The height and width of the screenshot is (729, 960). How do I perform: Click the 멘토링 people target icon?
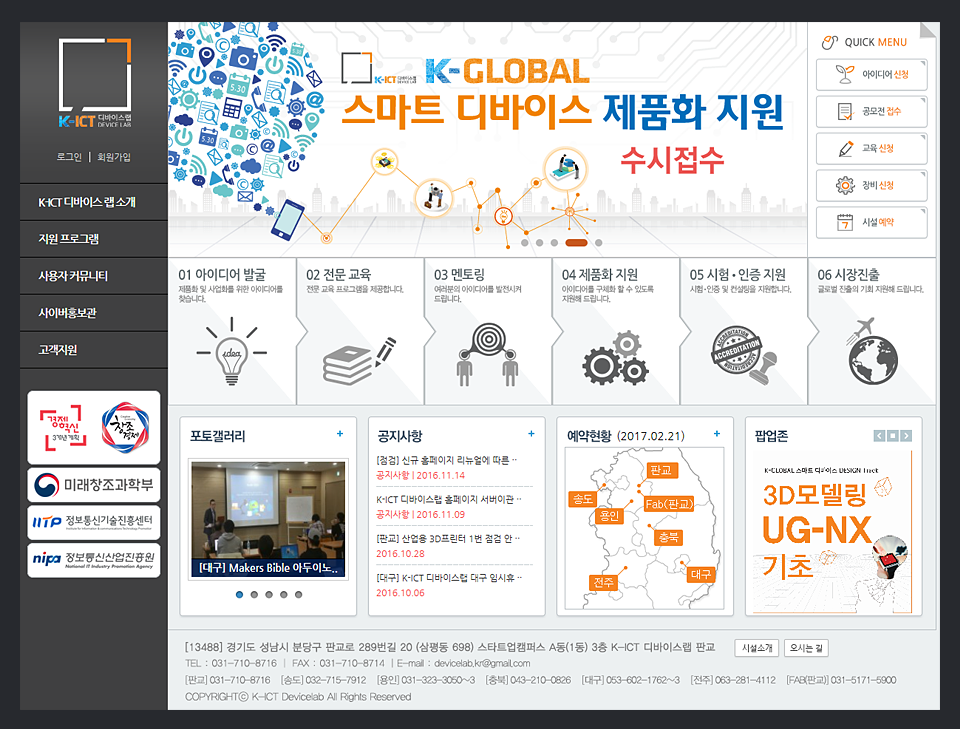point(487,354)
